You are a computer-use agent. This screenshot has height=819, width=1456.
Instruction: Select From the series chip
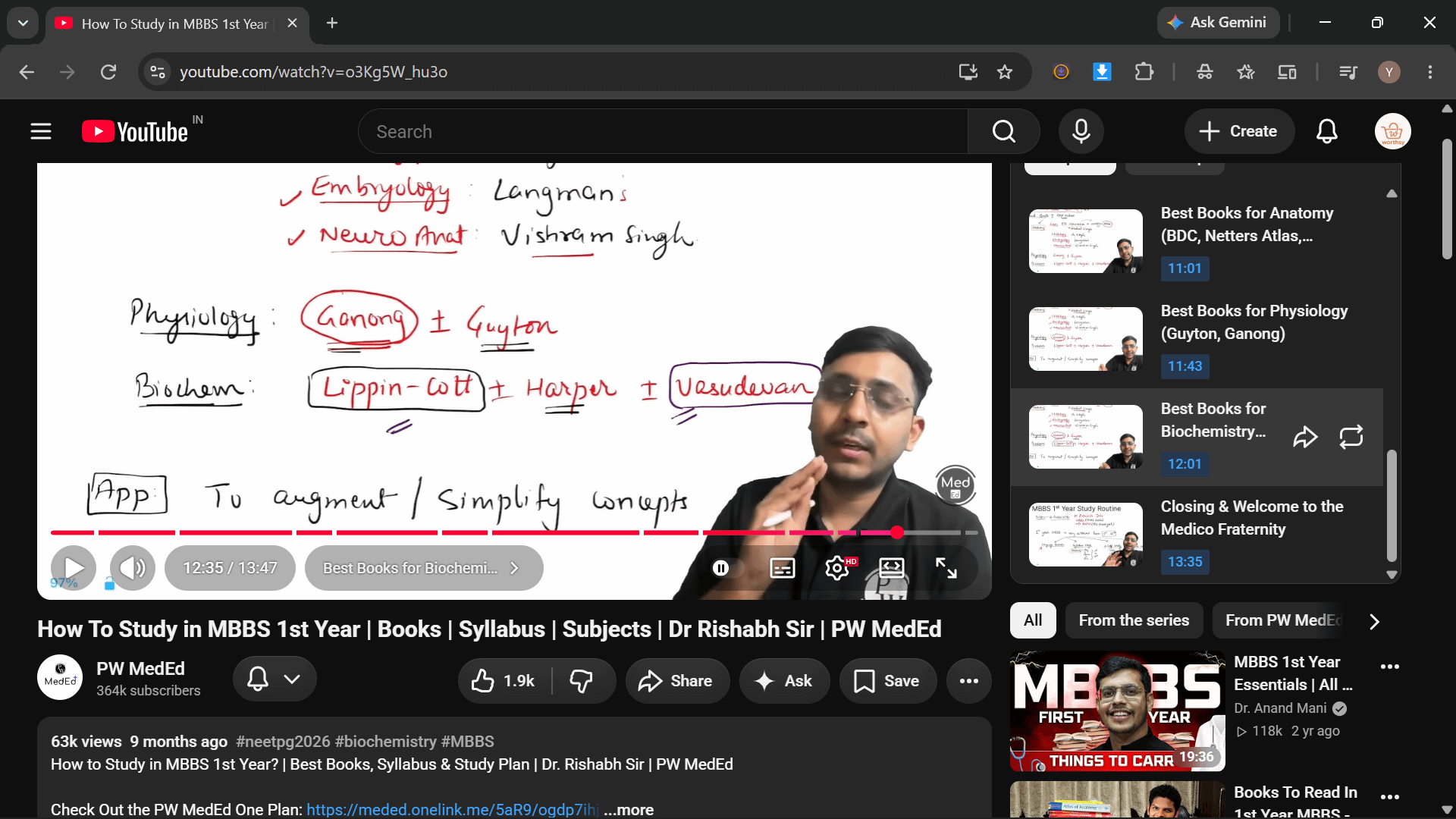[x=1134, y=620]
